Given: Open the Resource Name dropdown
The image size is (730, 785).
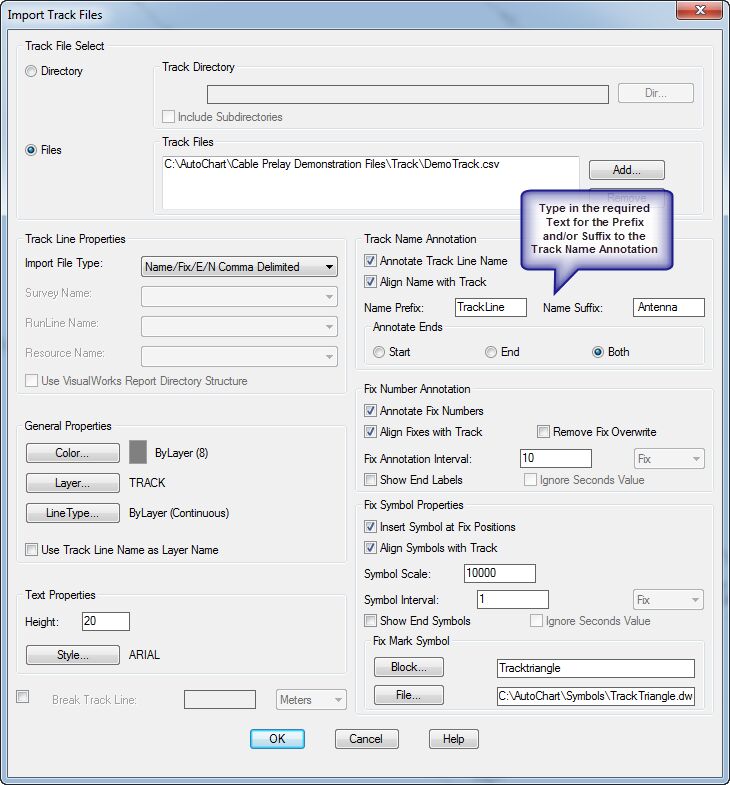Looking at the screenshot, I should (x=239, y=356).
